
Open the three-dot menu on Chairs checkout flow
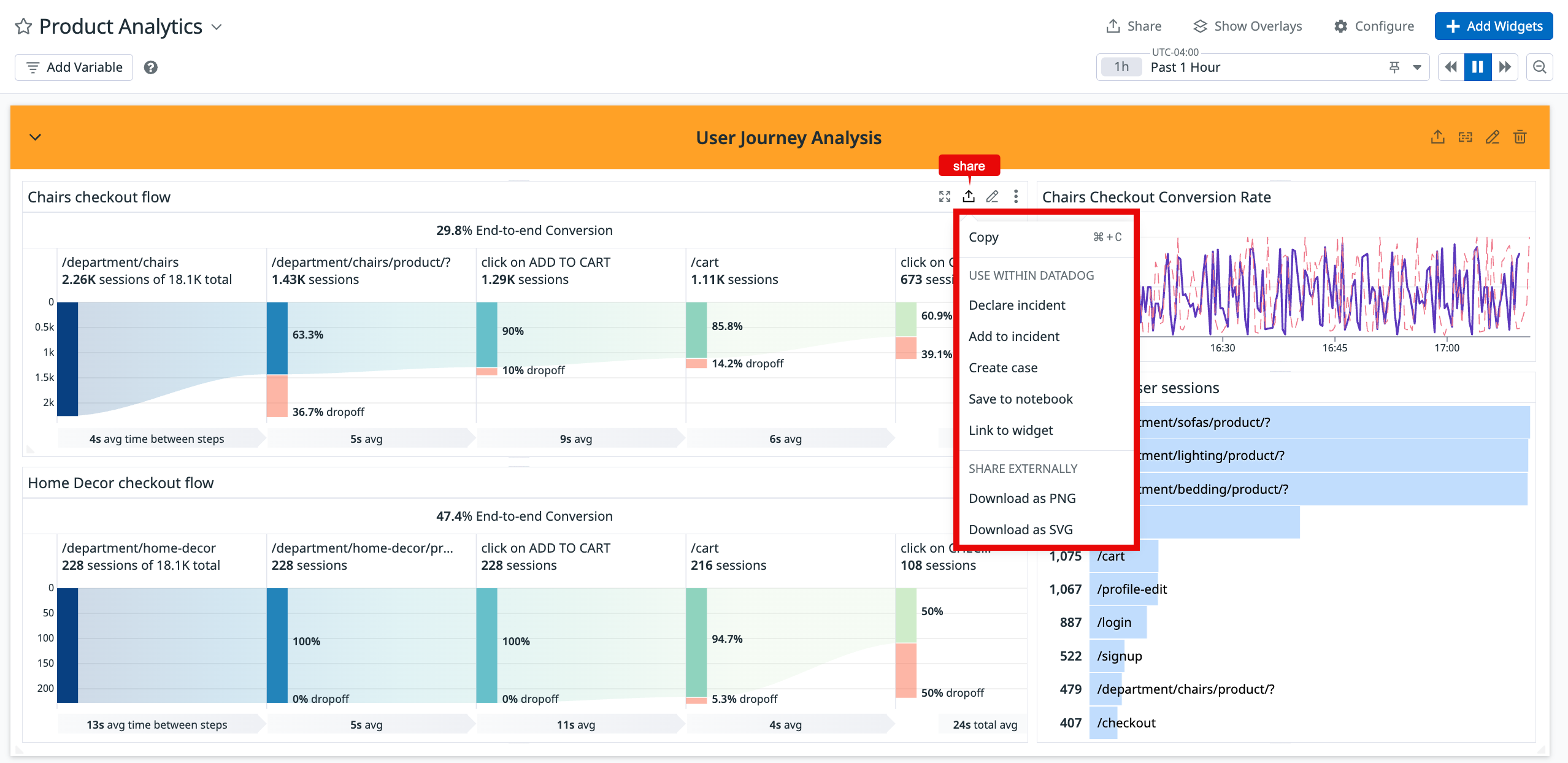pos(1016,196)
